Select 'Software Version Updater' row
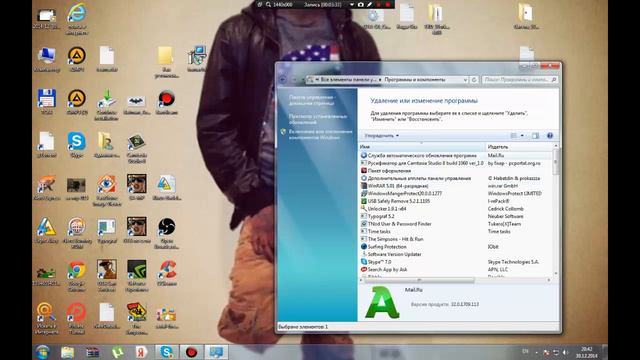640x360 pixels. pos(456,254)
